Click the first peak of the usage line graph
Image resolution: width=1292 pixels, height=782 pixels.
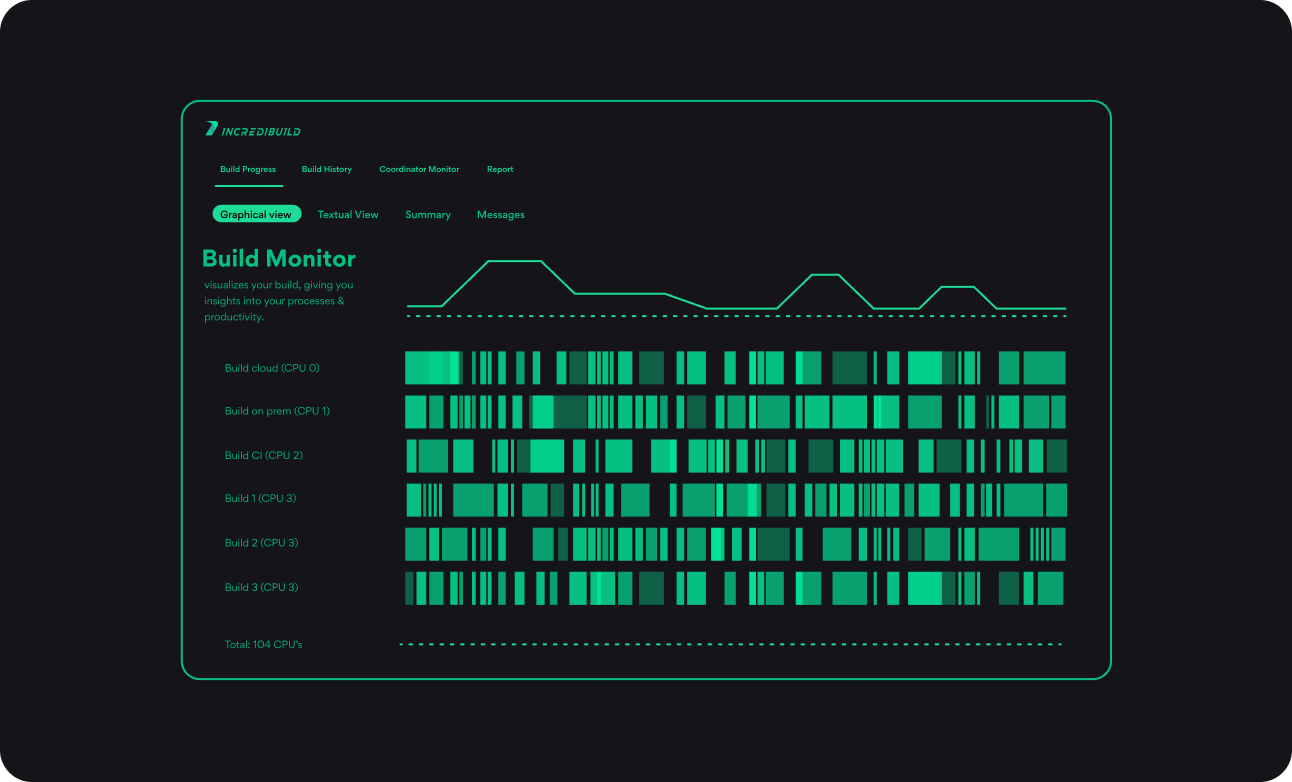(x=514, y=262)
